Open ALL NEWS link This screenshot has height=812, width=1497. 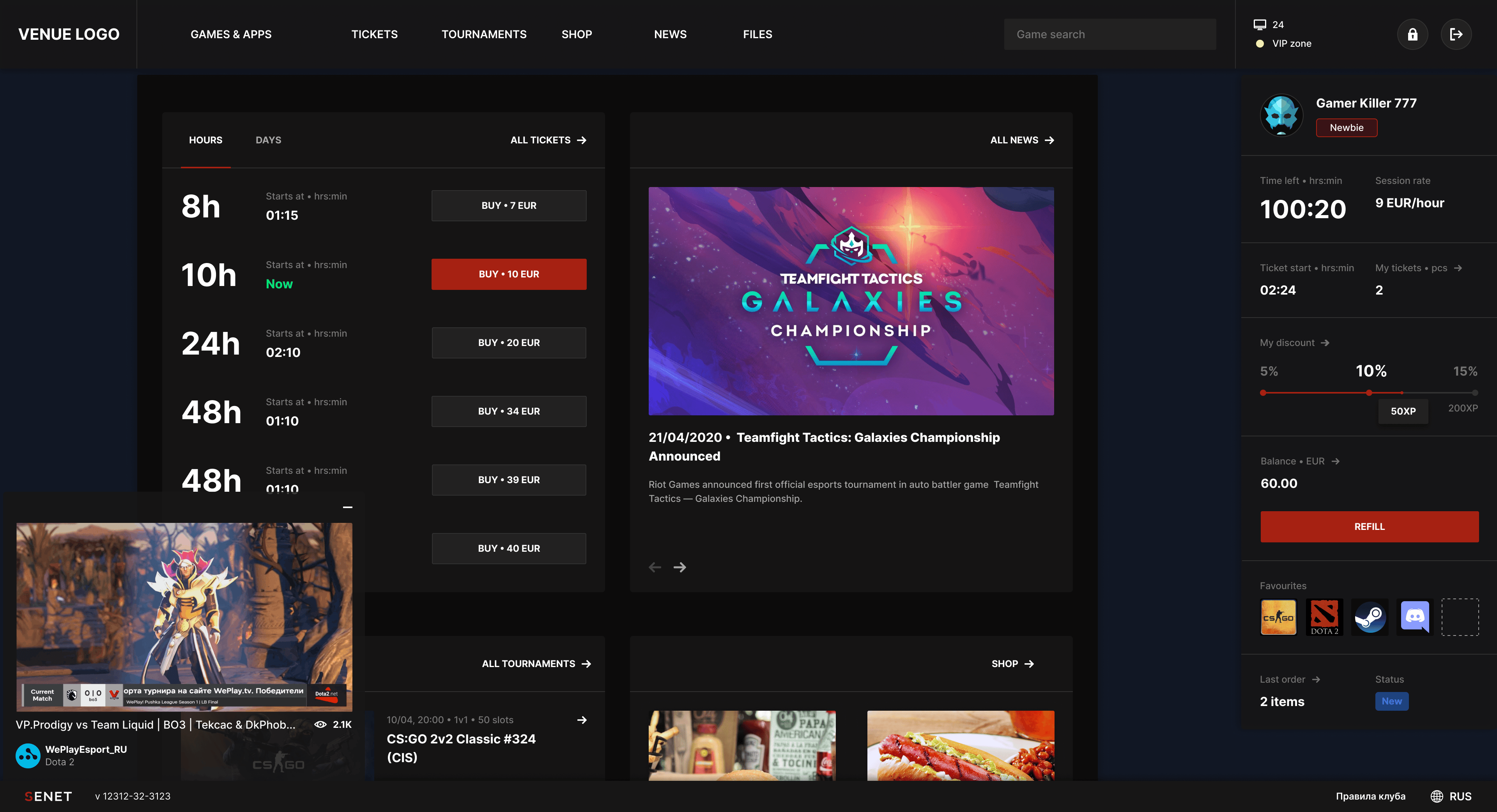(1022, 140)
